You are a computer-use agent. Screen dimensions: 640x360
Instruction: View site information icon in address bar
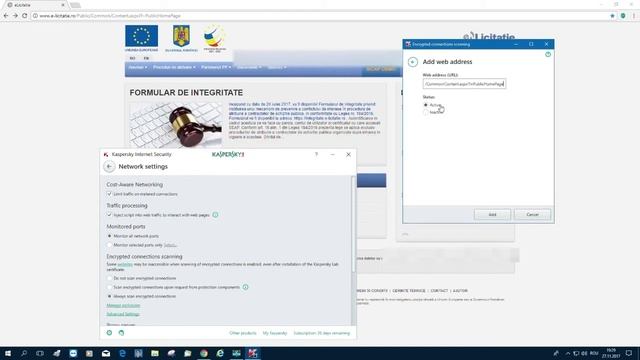point(35,16)
